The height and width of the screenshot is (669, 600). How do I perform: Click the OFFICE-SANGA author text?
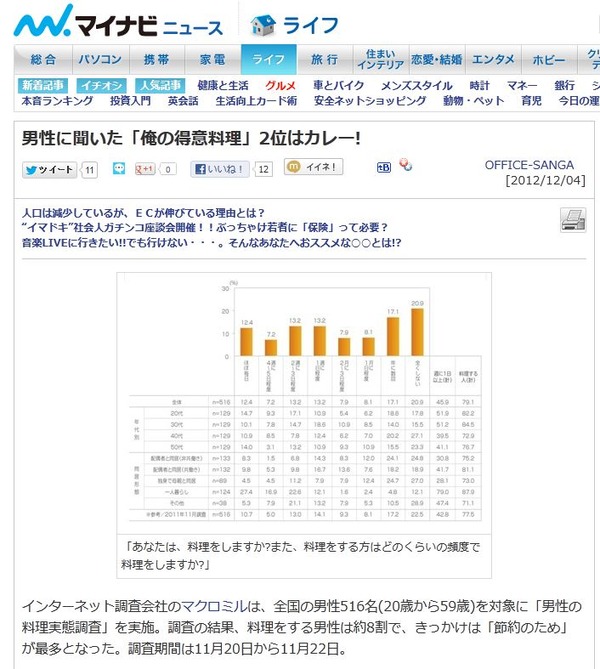(529, 165)
